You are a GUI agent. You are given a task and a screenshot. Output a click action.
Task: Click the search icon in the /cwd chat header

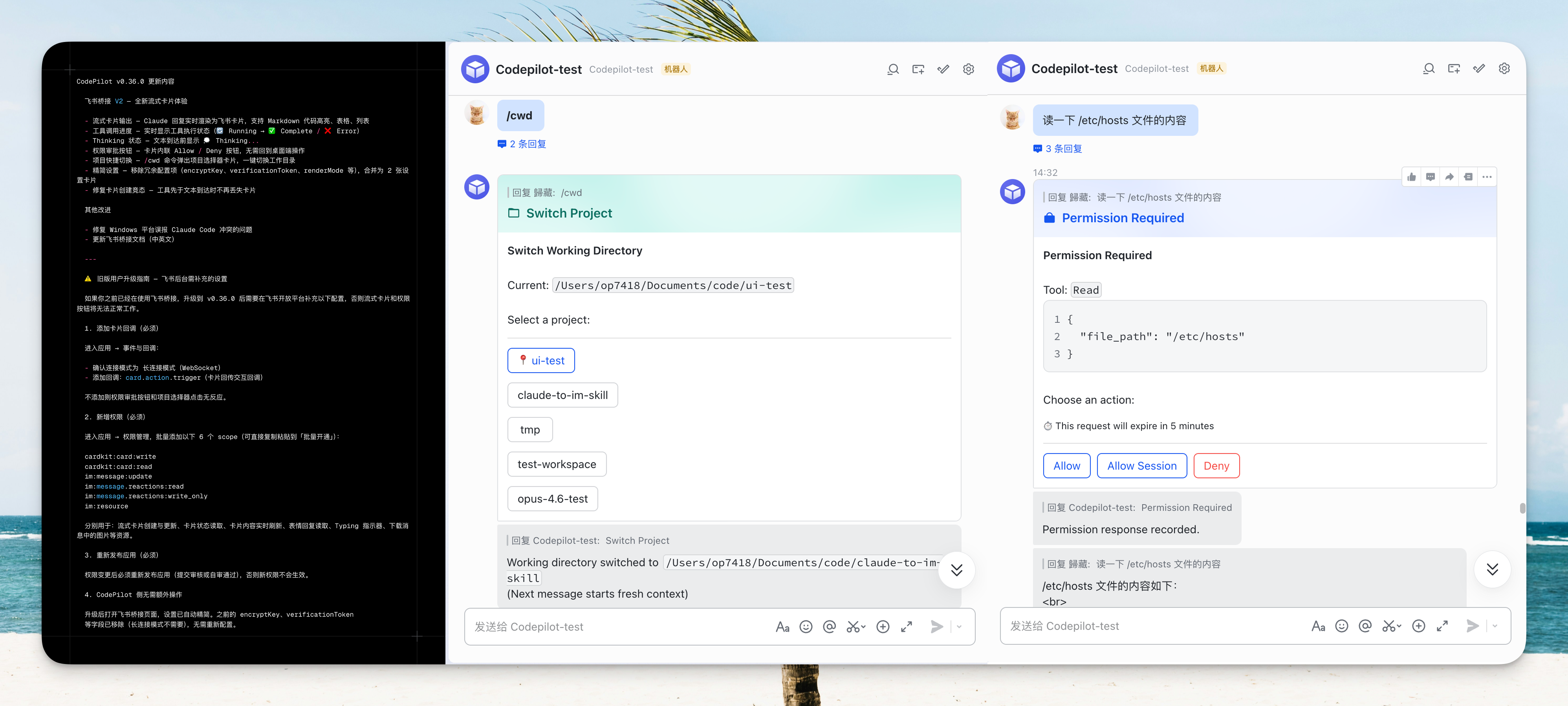click(893, 70)
